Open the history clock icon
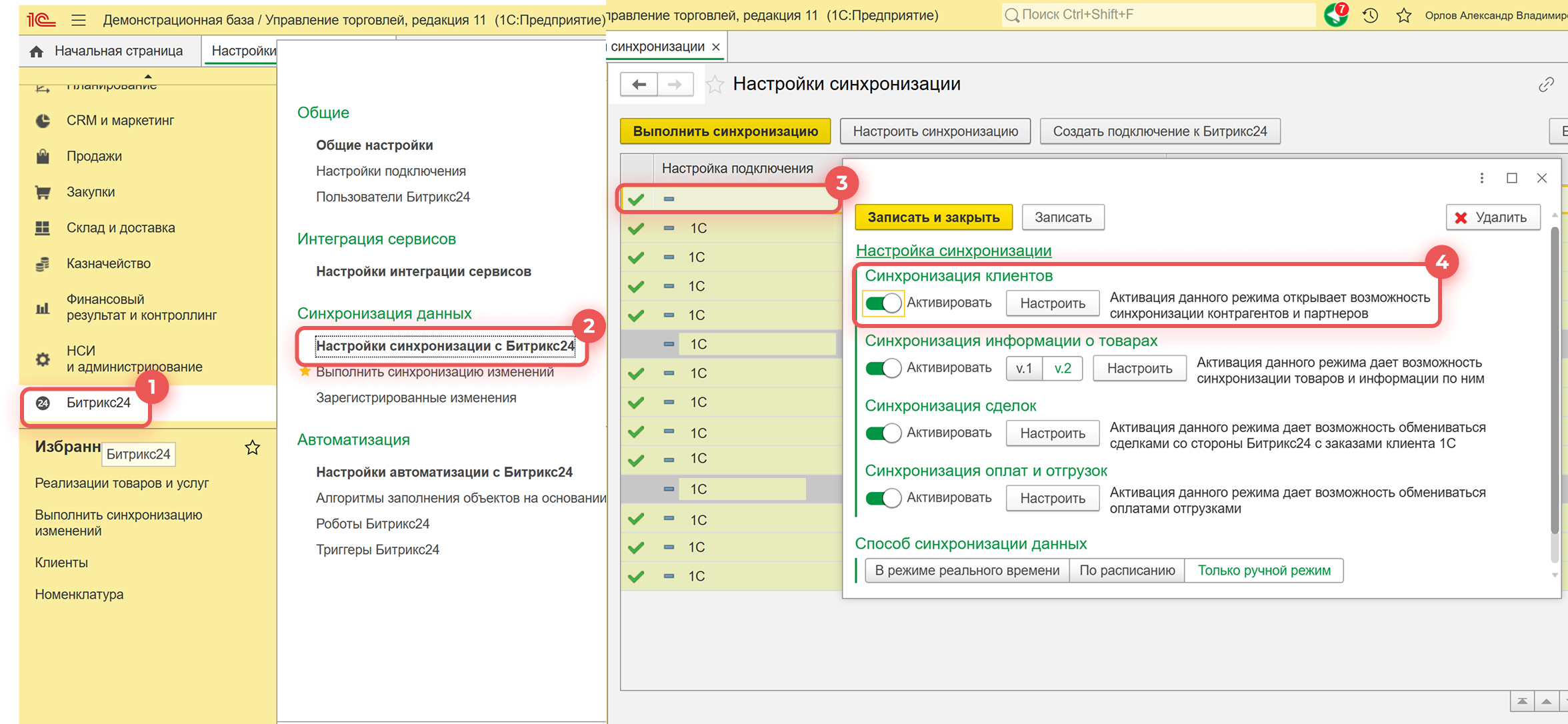This screenshot has width=1568, height=724. coord(1370,15)
